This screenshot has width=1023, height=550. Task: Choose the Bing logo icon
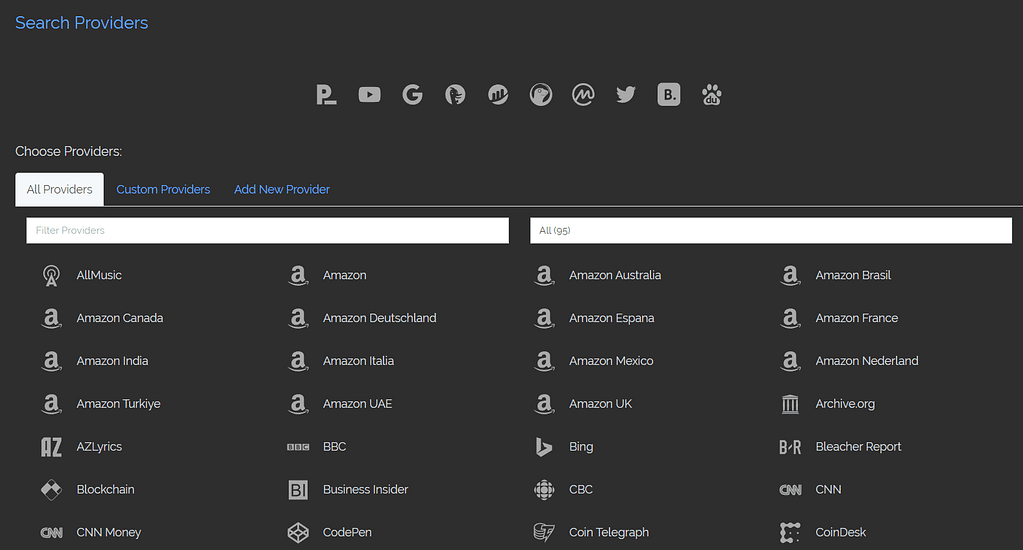point(543,447)
